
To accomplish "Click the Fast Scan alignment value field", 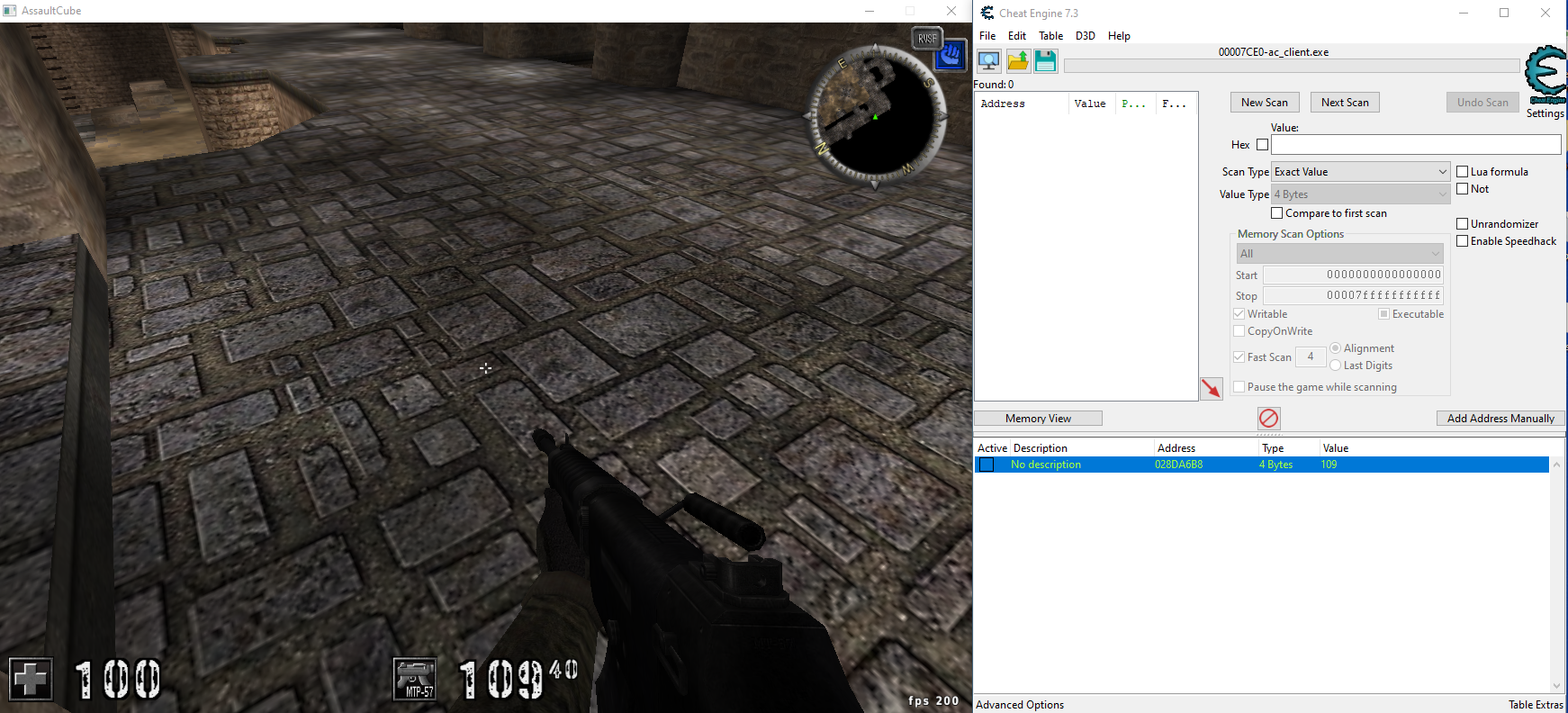I will pyautogui.click(x=1311, y=357).
